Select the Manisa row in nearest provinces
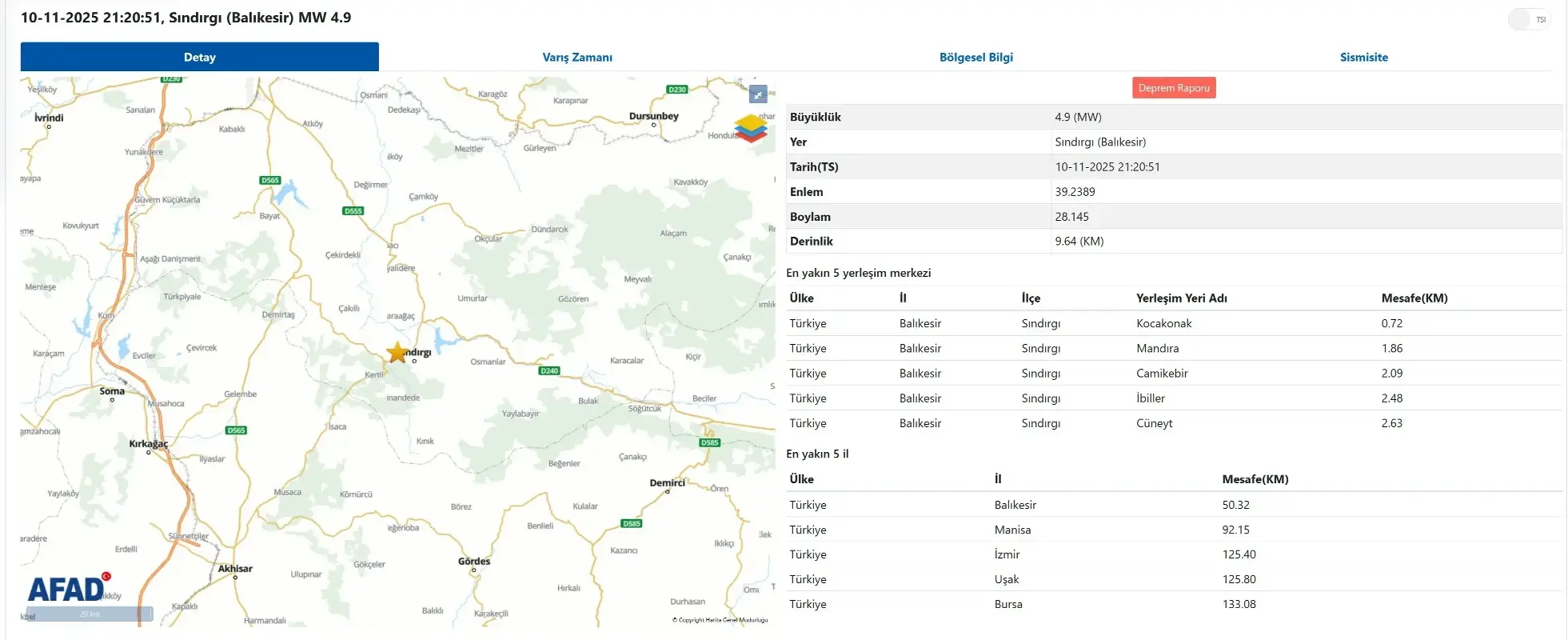Viewport: 1568px width, 640px height. 1012,530
